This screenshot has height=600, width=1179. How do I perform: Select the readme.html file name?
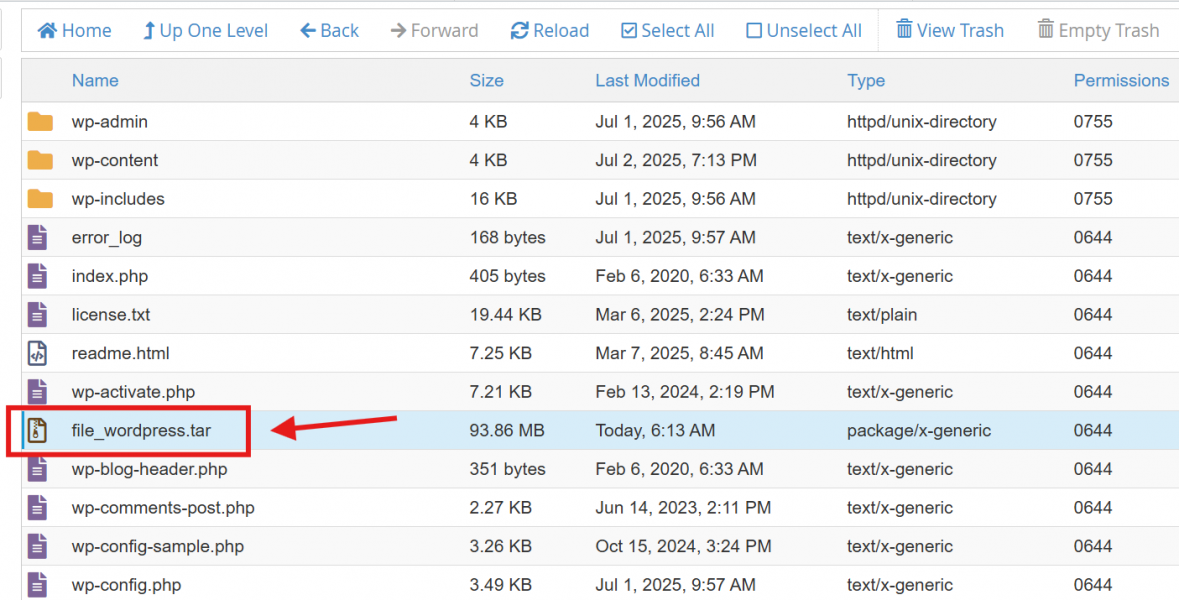[120, 353]
